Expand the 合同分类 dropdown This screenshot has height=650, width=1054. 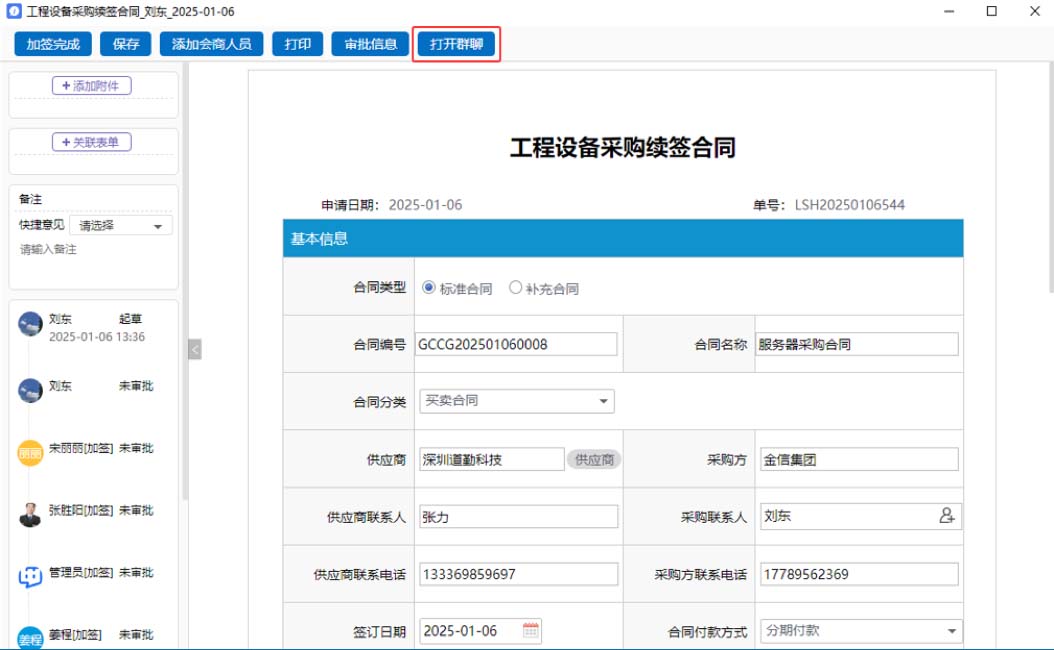(x=516, y=401)
